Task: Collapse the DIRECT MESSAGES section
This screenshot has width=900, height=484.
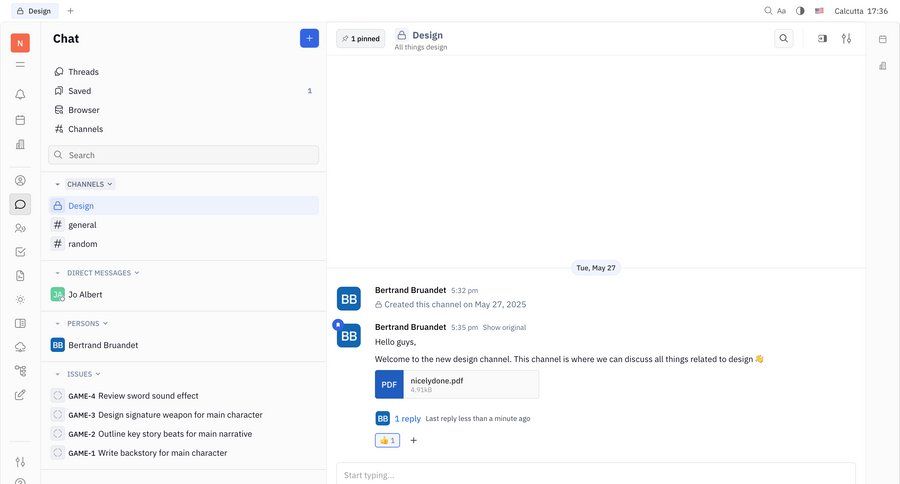Action: [57, 273]
